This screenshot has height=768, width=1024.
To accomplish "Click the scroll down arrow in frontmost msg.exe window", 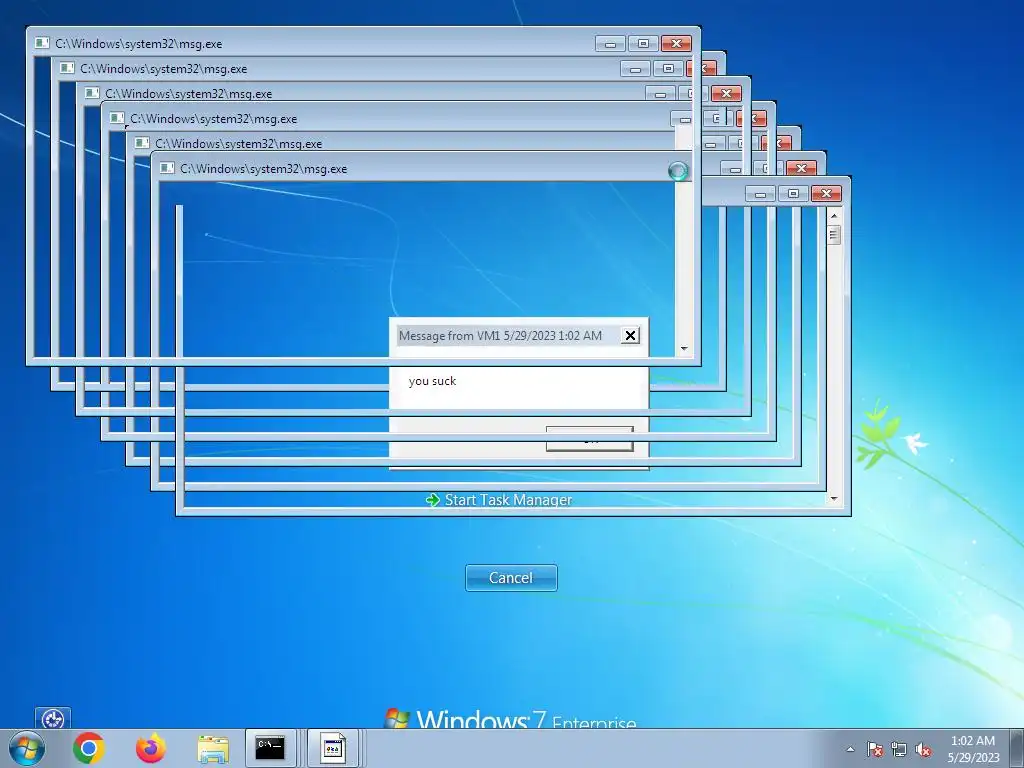I will coord(684,349).
